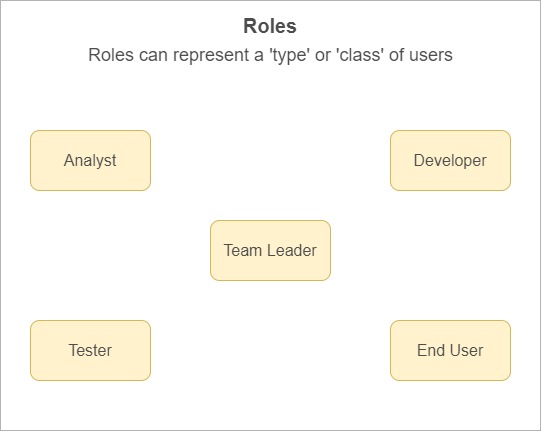The height and width of the screenshot is (431, 541).
Task: Select the Team Leader role box
Action: [270, 251]
